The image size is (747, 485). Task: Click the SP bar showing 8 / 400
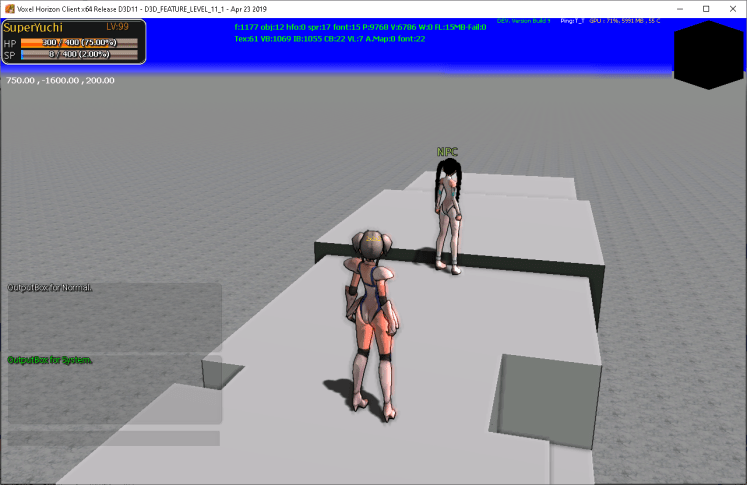coord(79,55)
